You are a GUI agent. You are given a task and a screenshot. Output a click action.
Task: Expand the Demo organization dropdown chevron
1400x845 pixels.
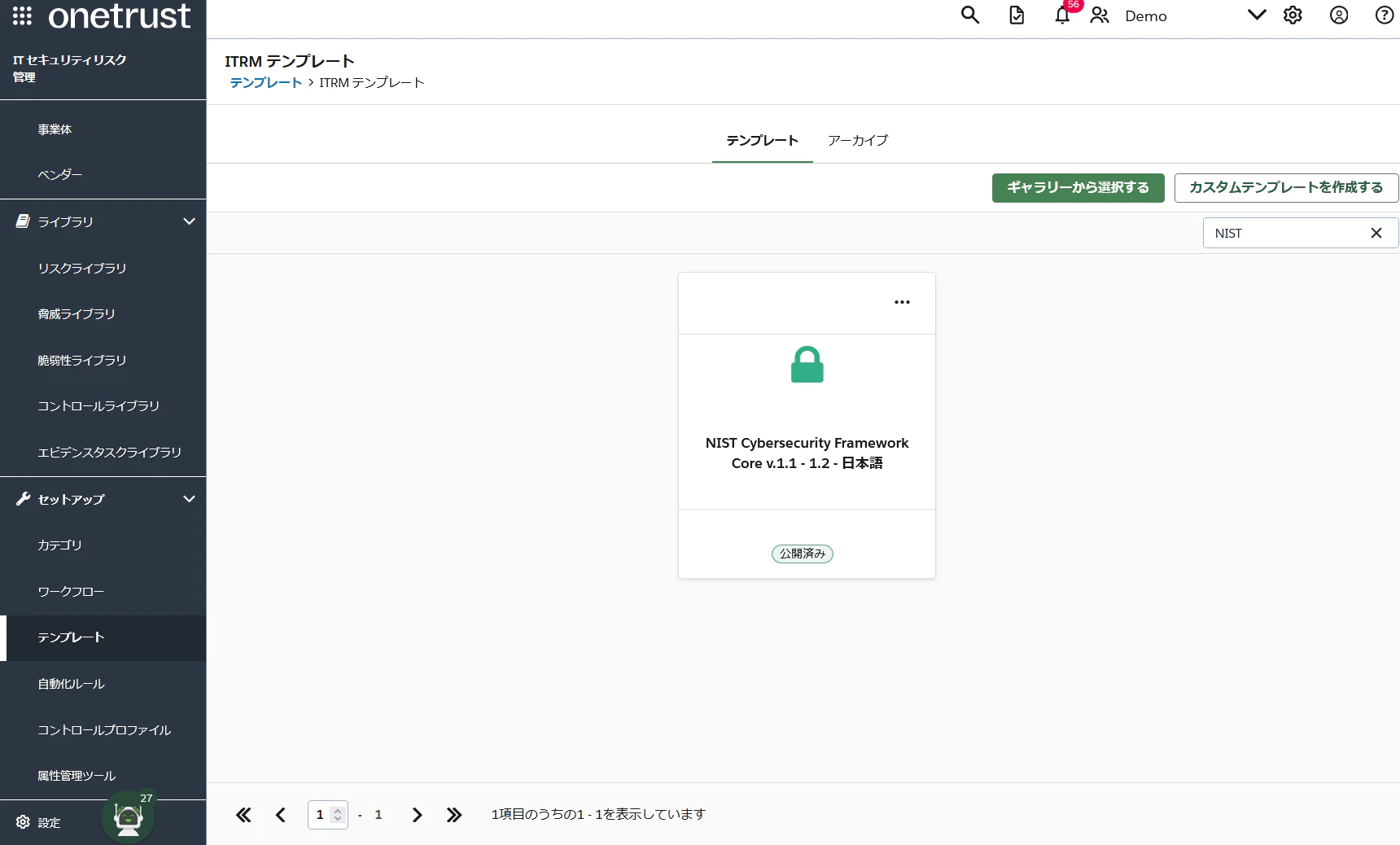click(x=1257, y=15)
